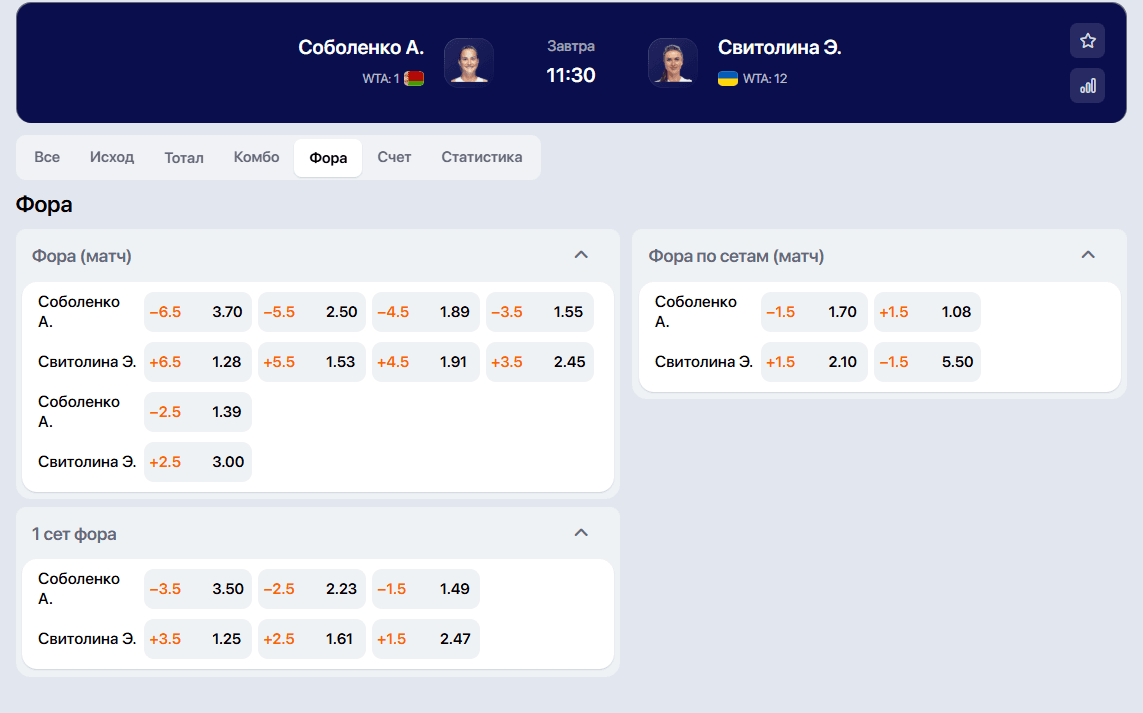This screenshot has height=713, width=1143.
Task: Choose Свитолина set handicap −1.5 at 5.50
Action: click(927, 362)
